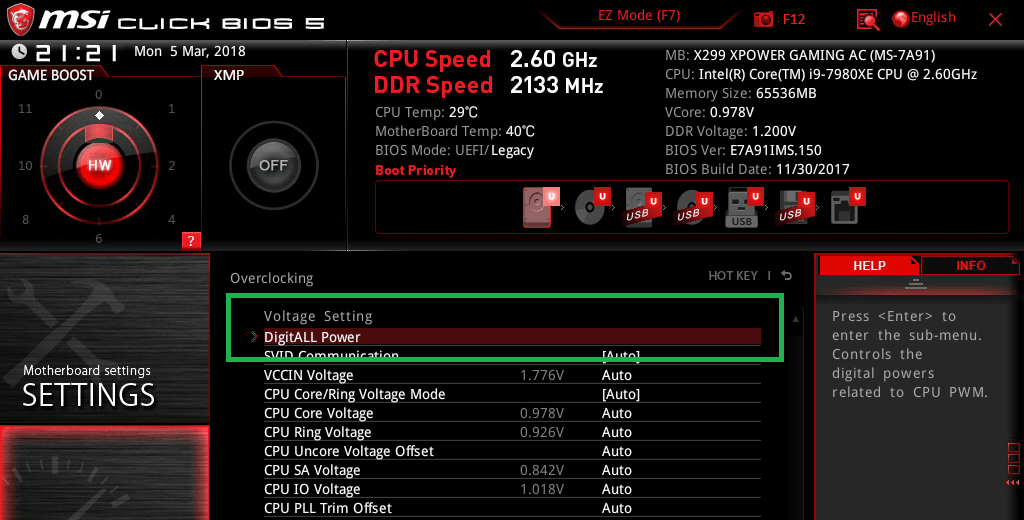Click the Game Boost dial number 11
This screenshot has width=1024, height=520.
25,108
